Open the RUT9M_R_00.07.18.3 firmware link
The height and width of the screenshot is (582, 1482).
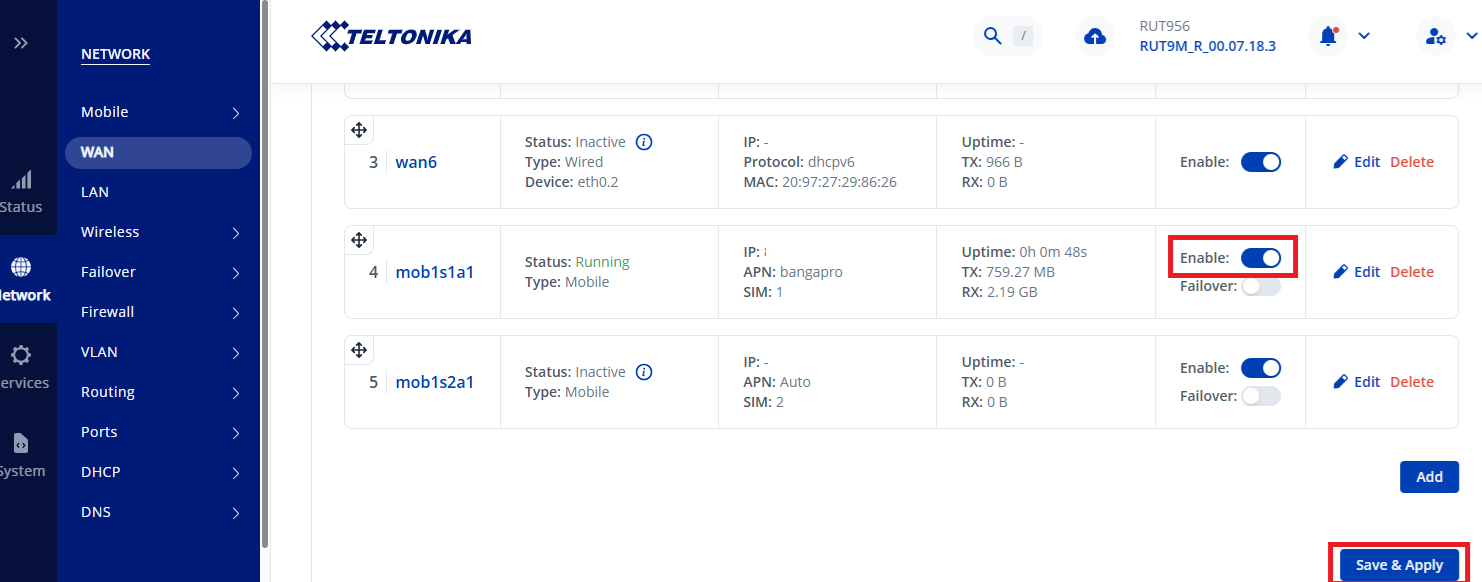click(x=1207, y=46)
